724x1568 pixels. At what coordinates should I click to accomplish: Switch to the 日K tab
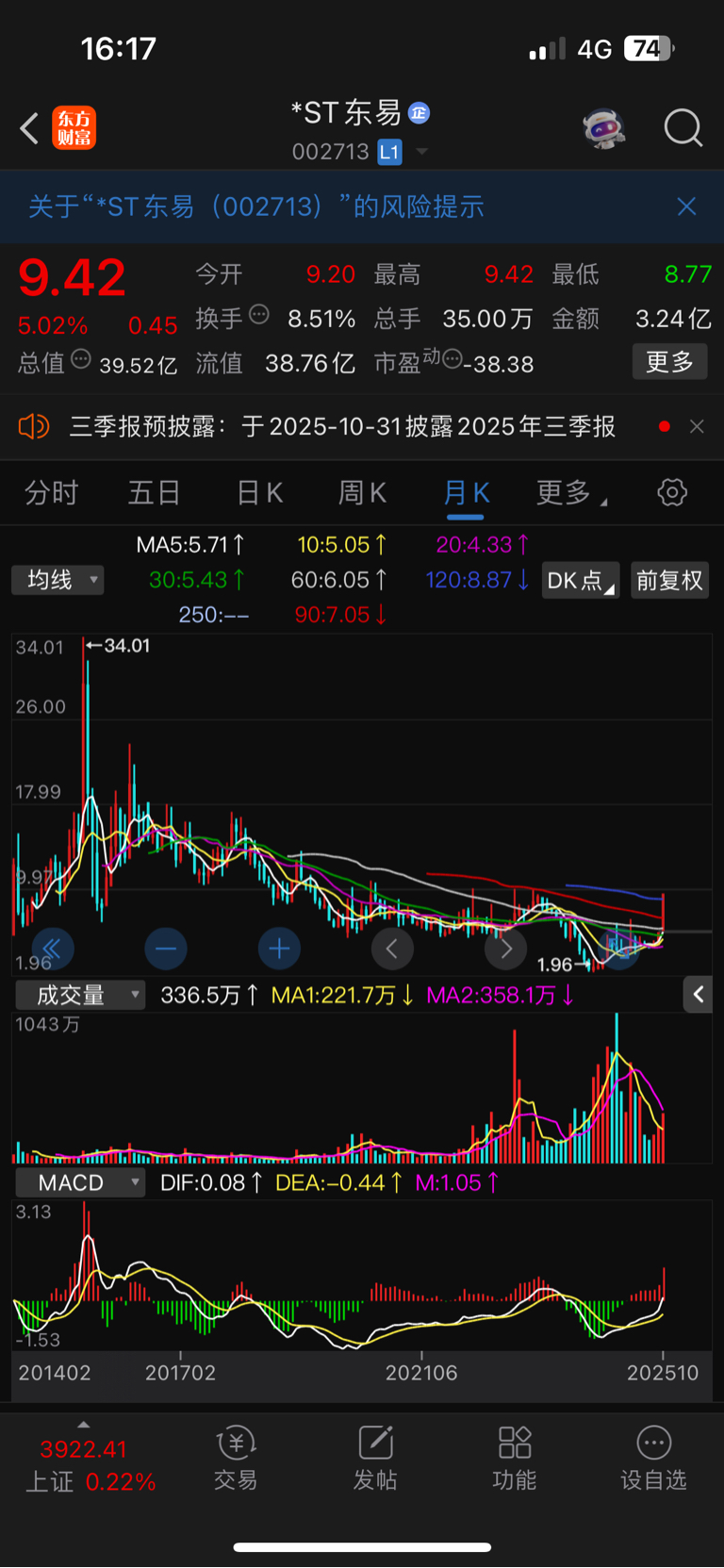coord(259,492)
